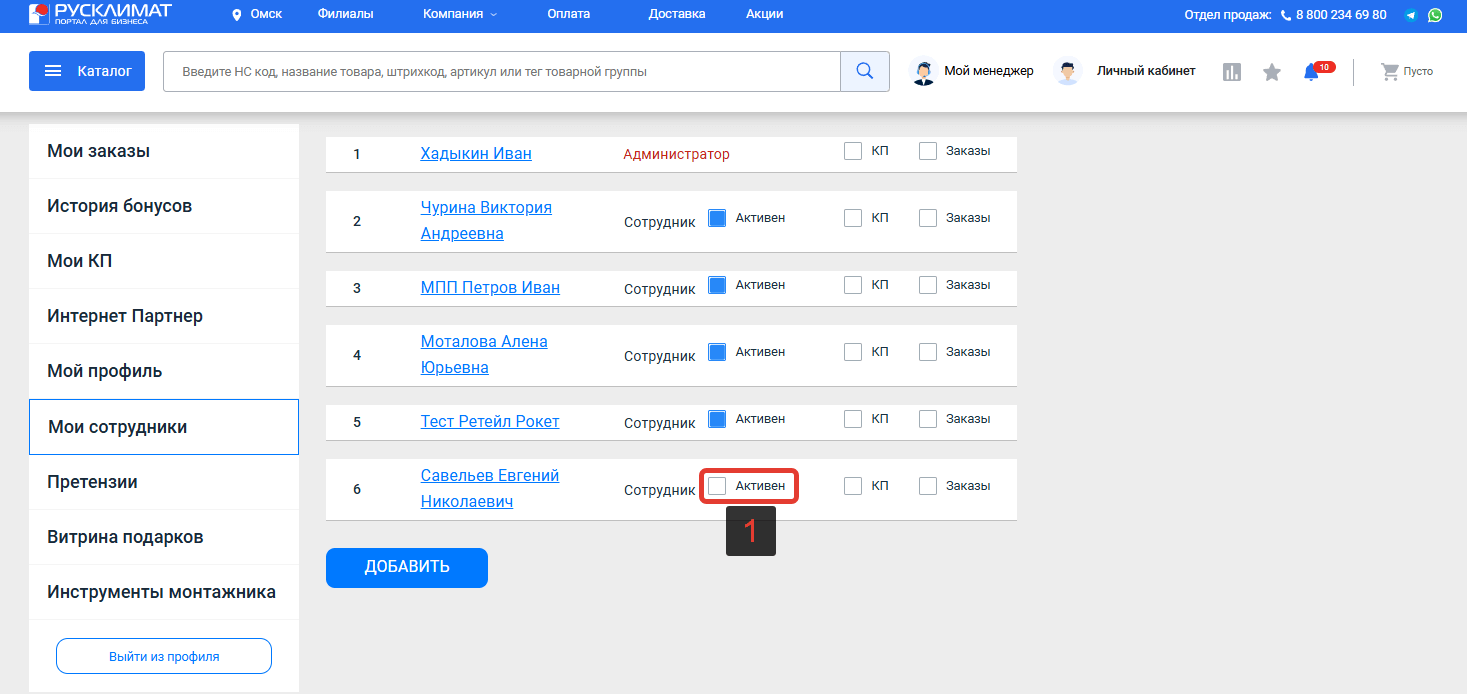1467x694 pixels.
Task: Check Заказы for Тест Ретейл Рокет
Action: [928, 419]
